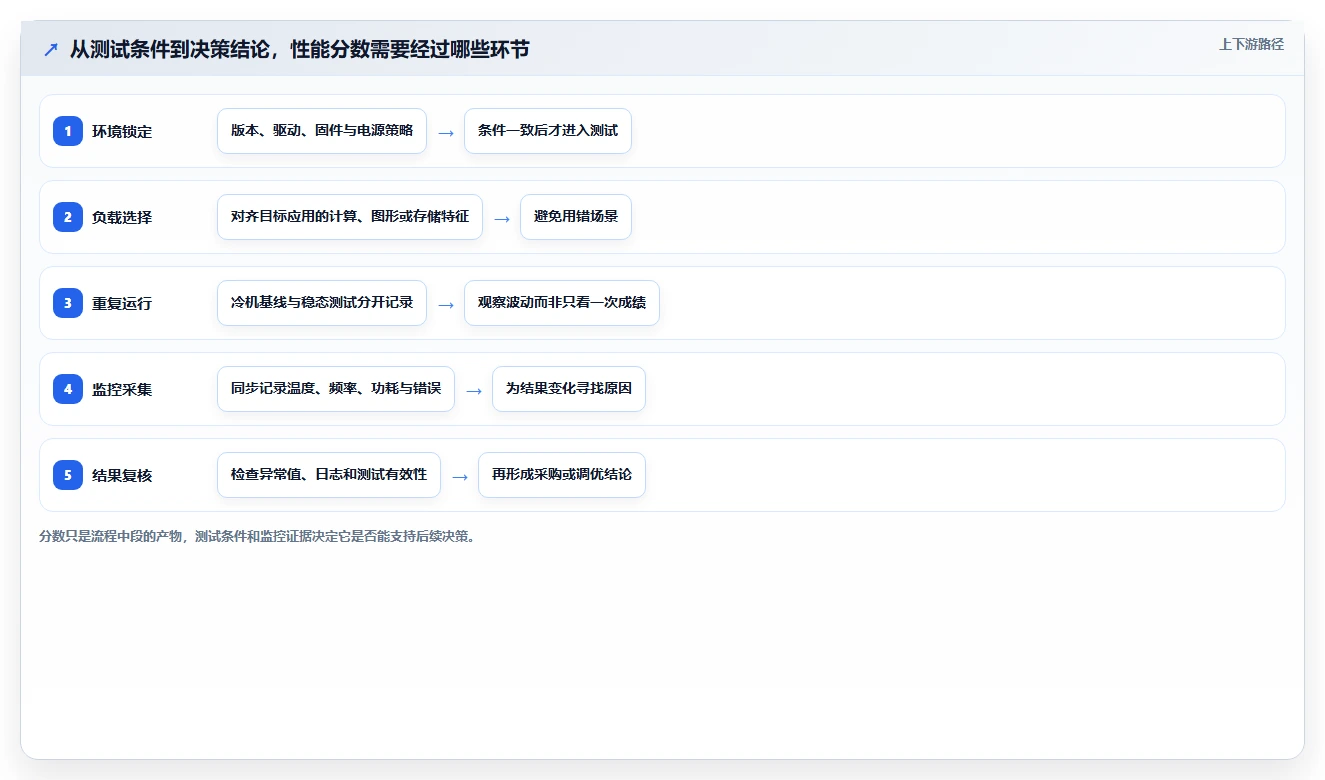1325x780 pixels.
Task: Click the 检查异常值、日志和测试有效性 box
Action: coord(329,475)
